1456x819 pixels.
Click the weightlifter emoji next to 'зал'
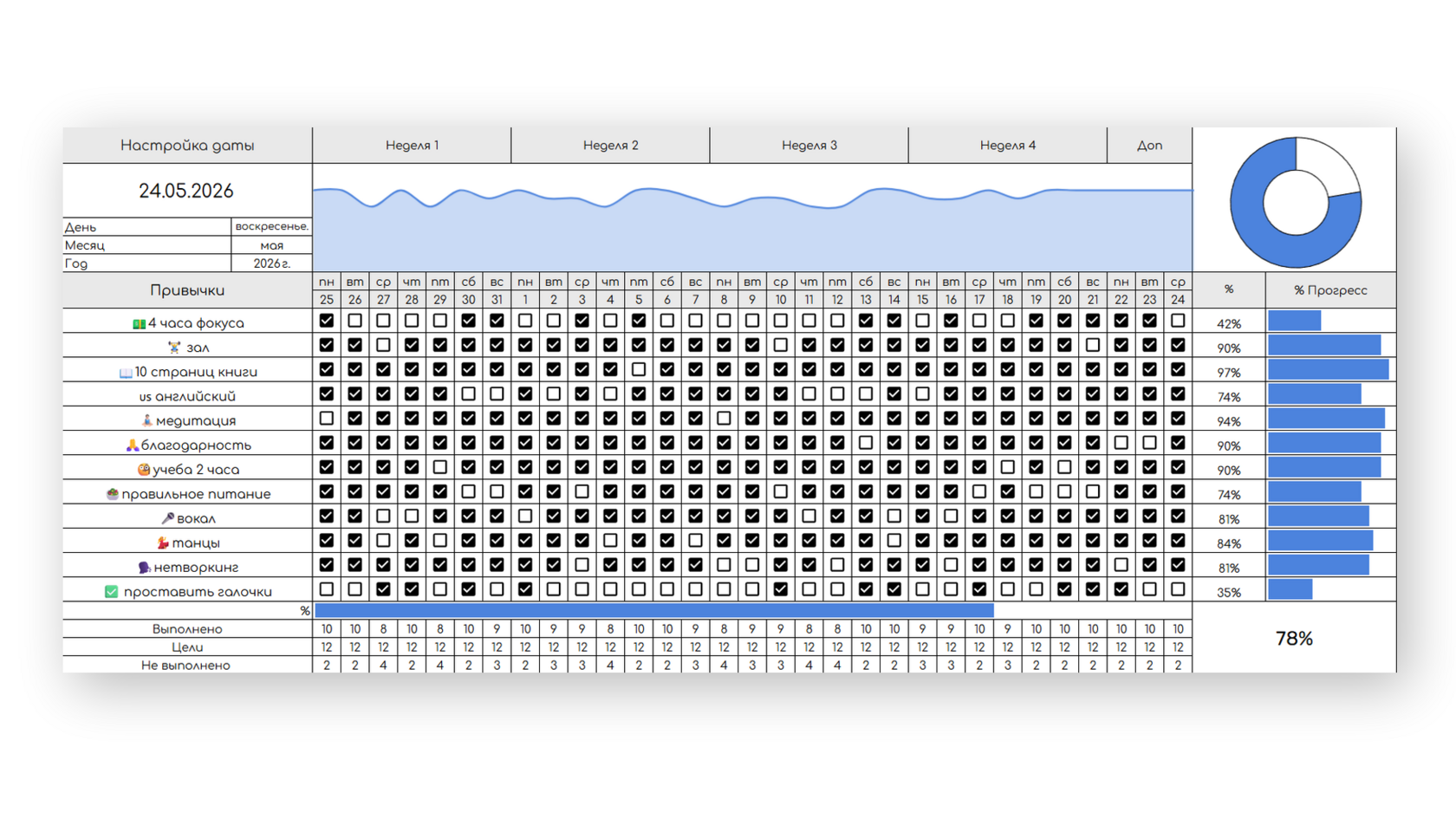coord(174,348)
